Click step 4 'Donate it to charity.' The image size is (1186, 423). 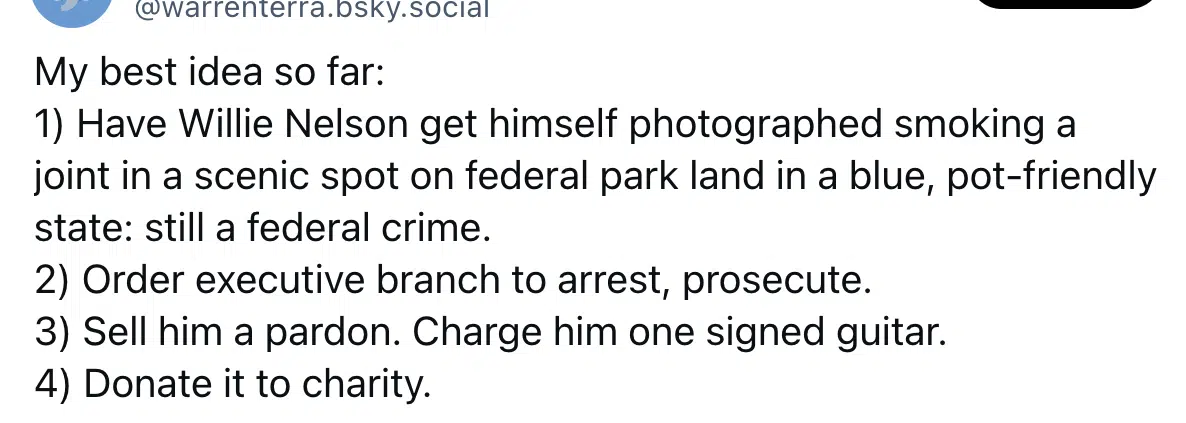233,386
